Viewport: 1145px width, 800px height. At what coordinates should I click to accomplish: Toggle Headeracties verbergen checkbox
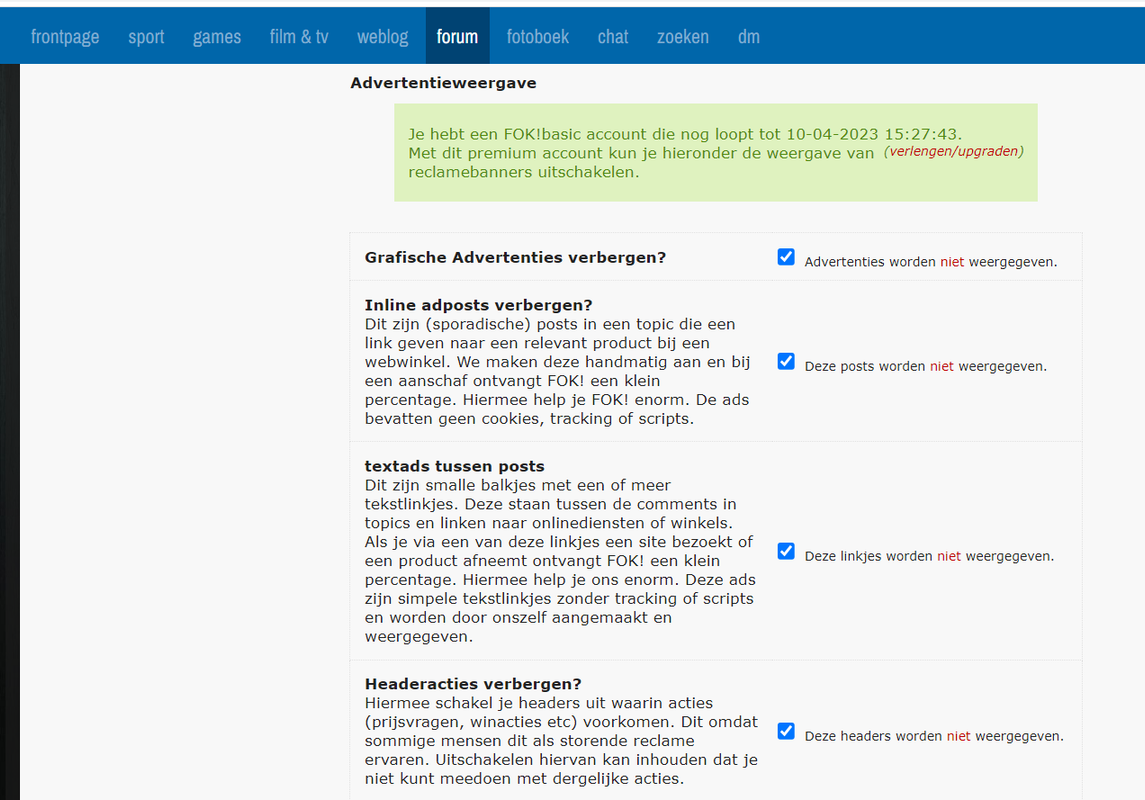786,731
